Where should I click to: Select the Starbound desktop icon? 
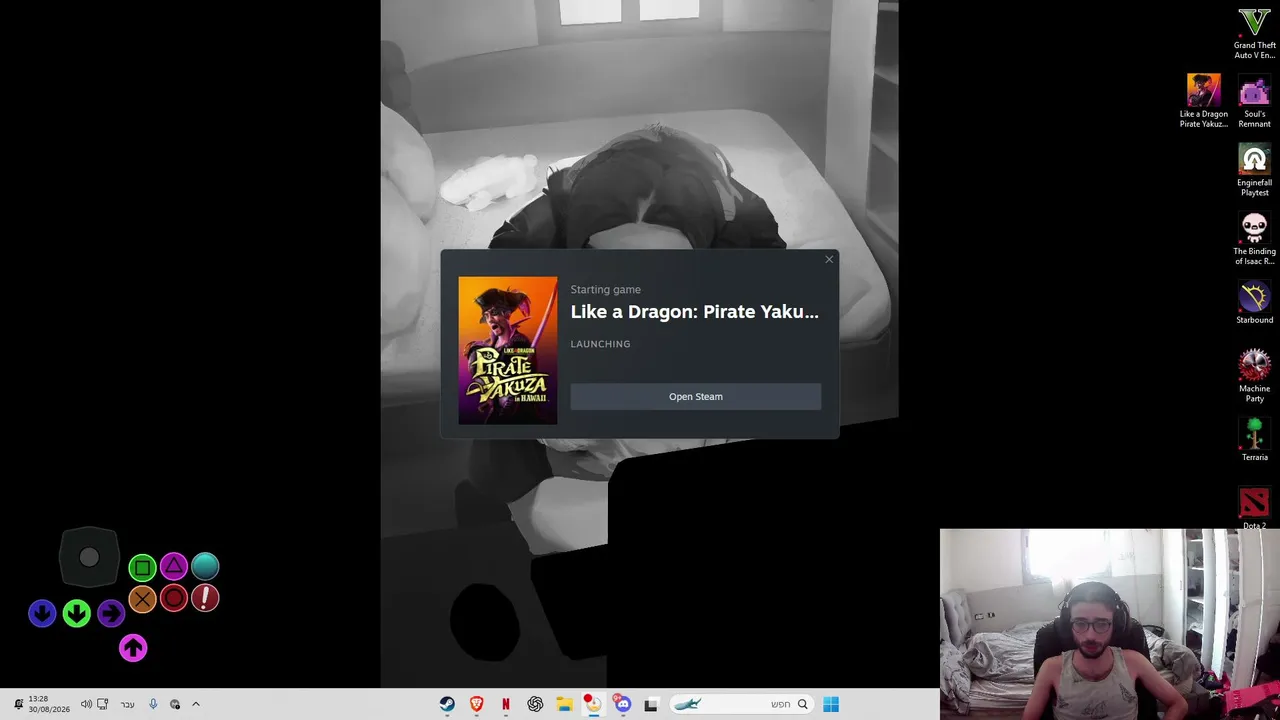pyautogui.click(x=1254, y=303)
